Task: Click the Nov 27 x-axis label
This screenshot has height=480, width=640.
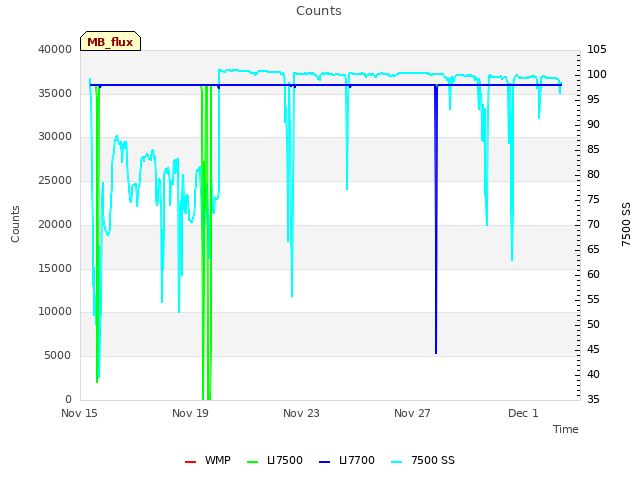Action: (412, 413)
